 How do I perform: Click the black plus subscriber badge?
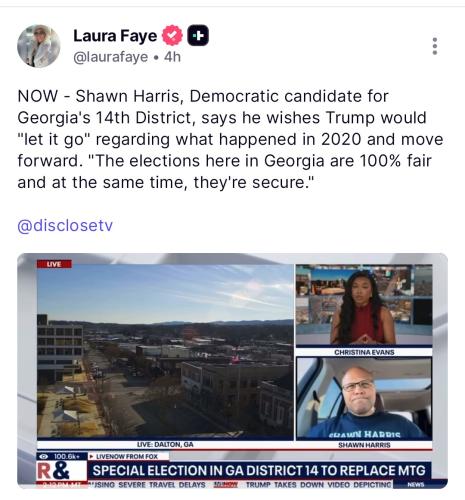(x=198, y=35)
